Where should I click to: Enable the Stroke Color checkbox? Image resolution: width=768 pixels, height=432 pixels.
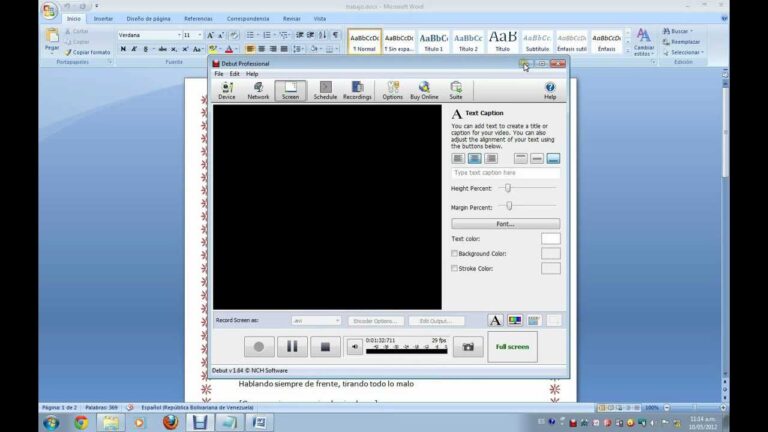click(x=455, y=269)
